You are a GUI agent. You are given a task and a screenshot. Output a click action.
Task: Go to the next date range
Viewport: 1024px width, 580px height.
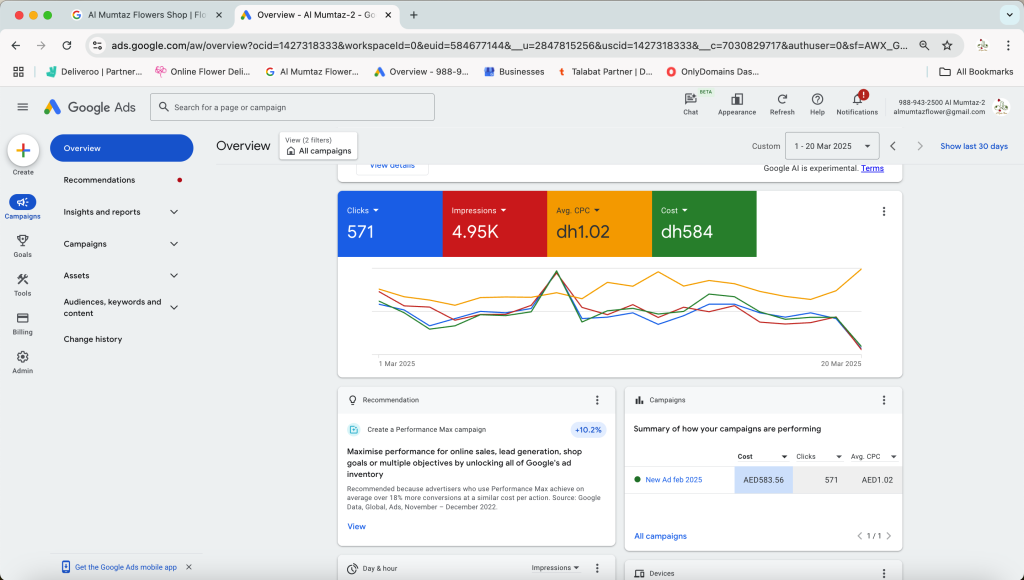(x=920, y=146)
